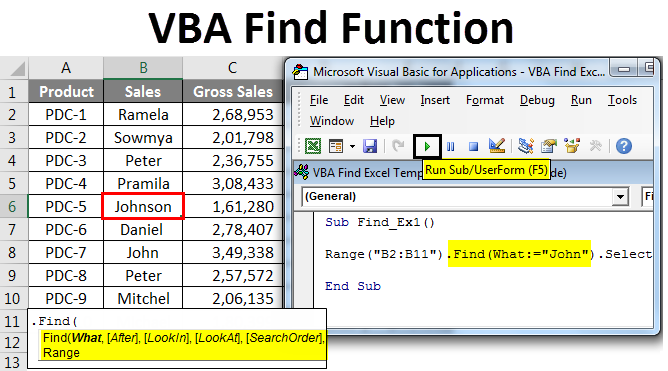Select column C header
Image resolution: width=668 pixels, height=371 pixels.
pyautogui.click(x=232, y=68)
